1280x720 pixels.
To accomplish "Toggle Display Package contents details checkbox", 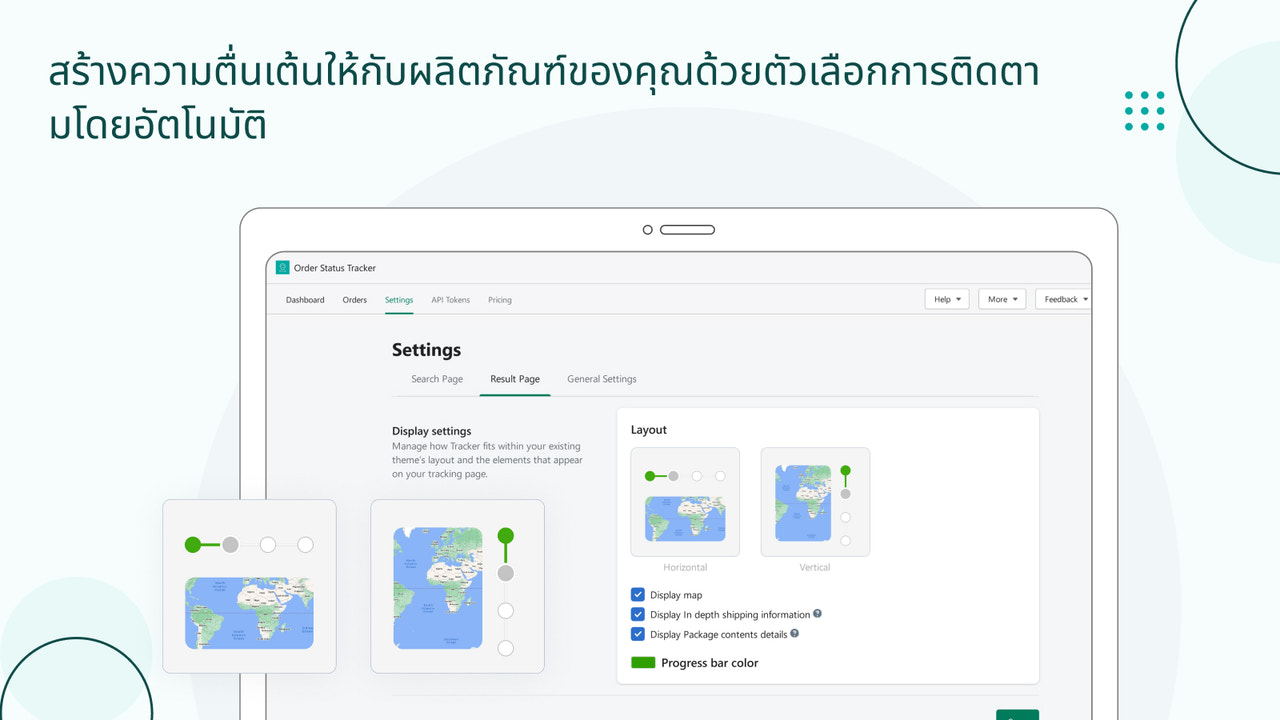I will coord(638,634).
